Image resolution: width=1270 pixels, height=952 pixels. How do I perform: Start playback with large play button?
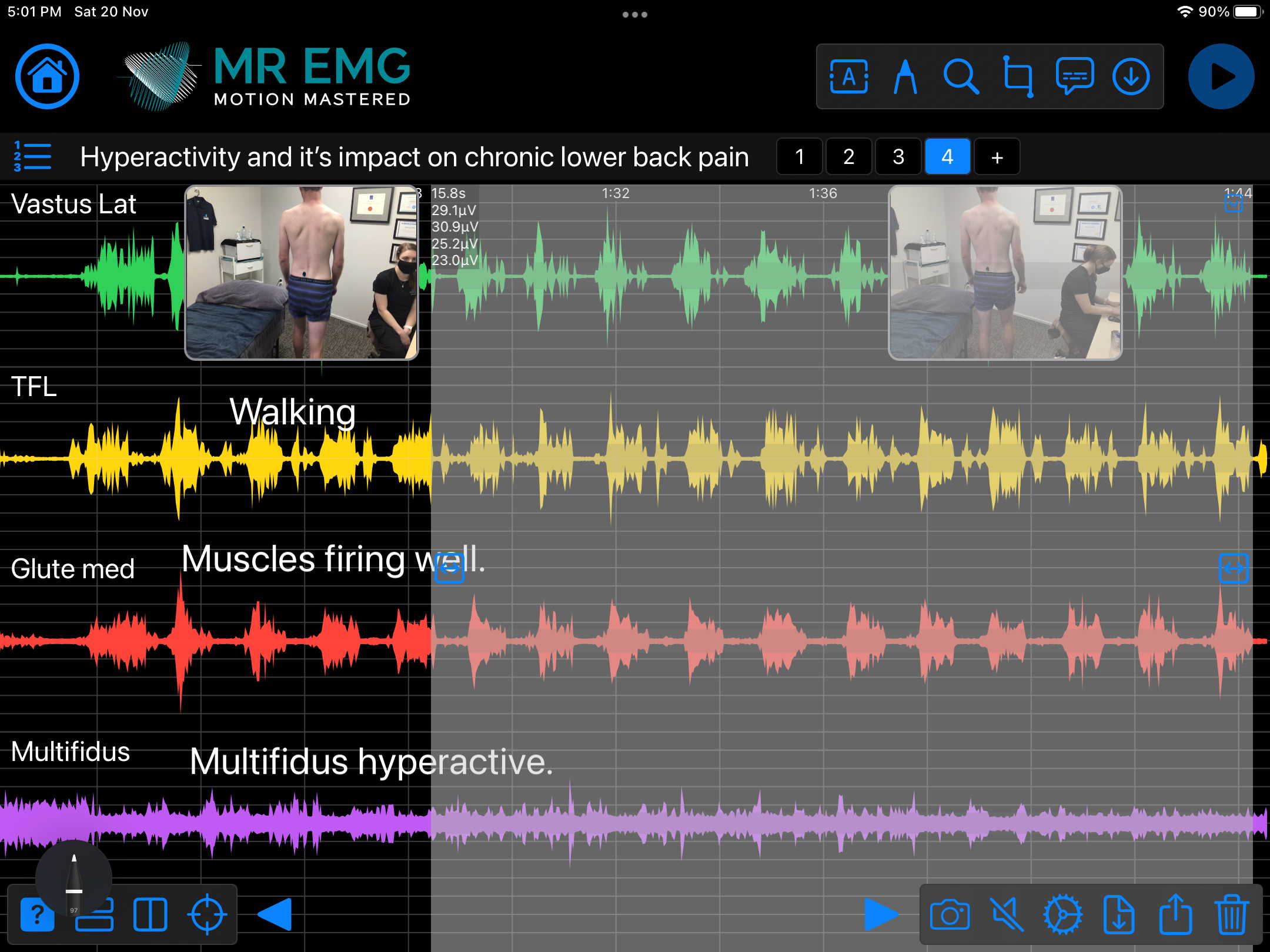click(x=1221, y=76)
